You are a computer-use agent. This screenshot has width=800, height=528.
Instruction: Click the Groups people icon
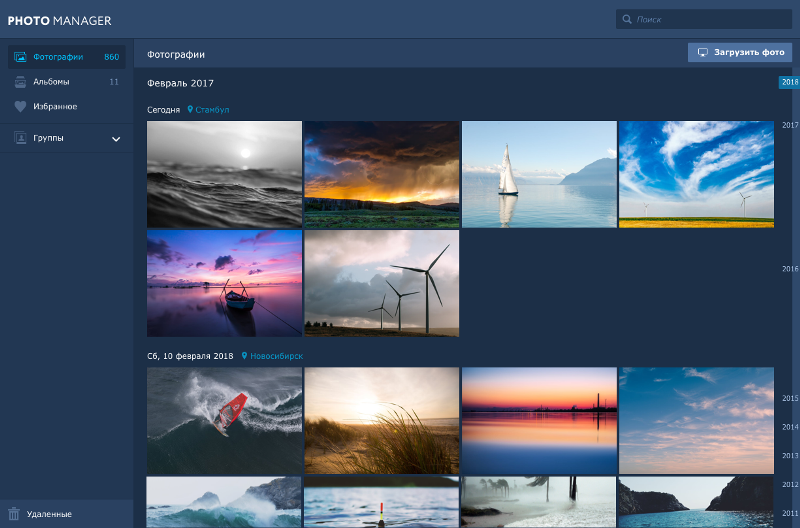click(x=20, y=138)
